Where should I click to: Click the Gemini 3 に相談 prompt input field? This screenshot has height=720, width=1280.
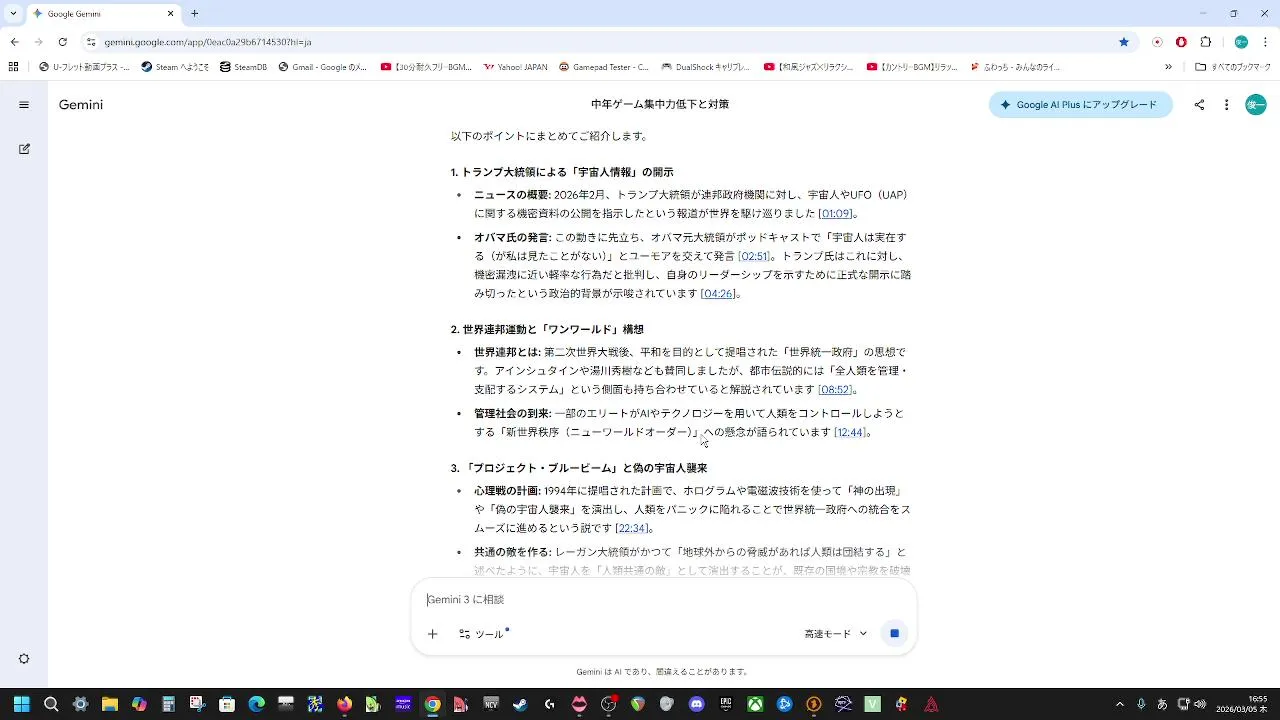[664, 600]
